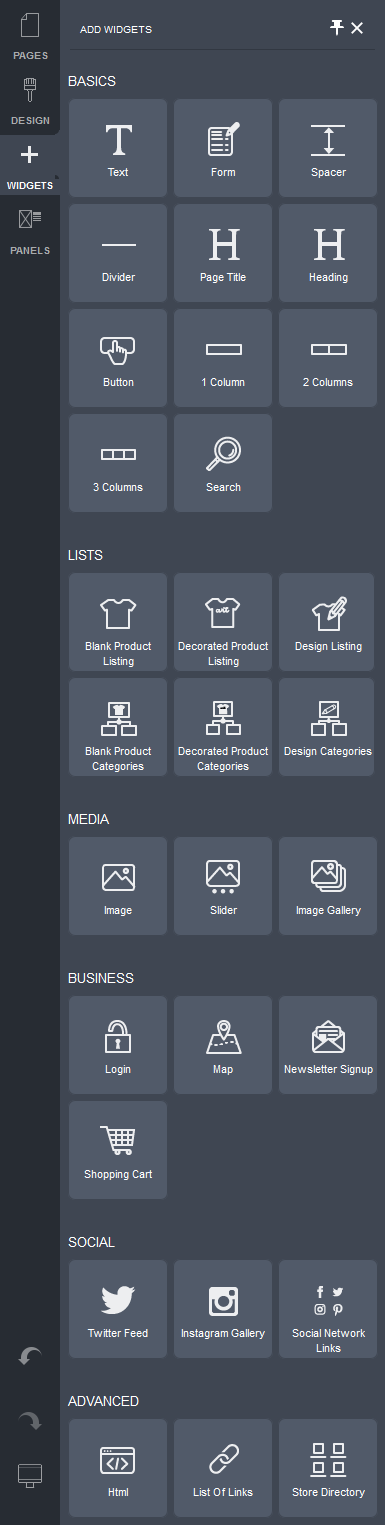Close the Add Widgets panel

coord(357,28)
